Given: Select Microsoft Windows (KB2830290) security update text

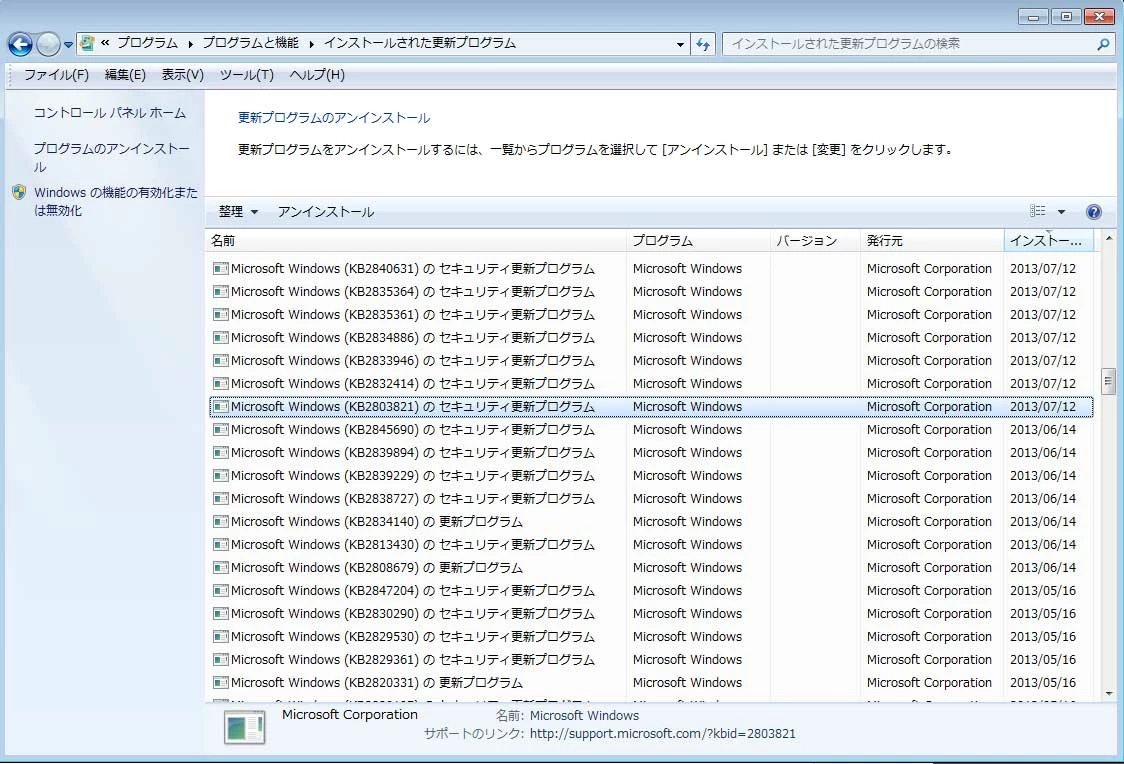Looking at the screenshot, I should [x=413, y=613].
